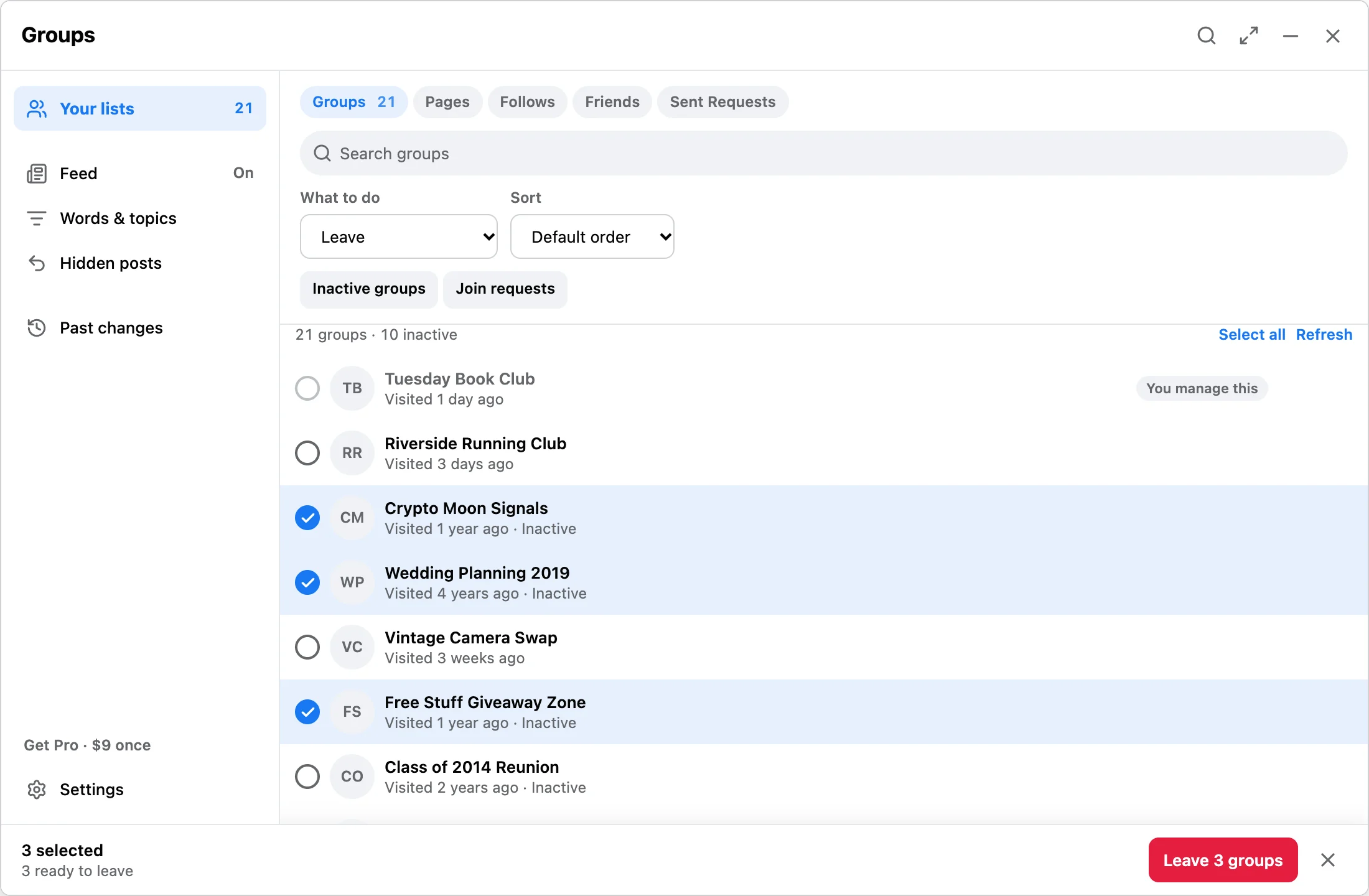
Task: Open search using the header magnifier icon
Action: point(1207,35)
